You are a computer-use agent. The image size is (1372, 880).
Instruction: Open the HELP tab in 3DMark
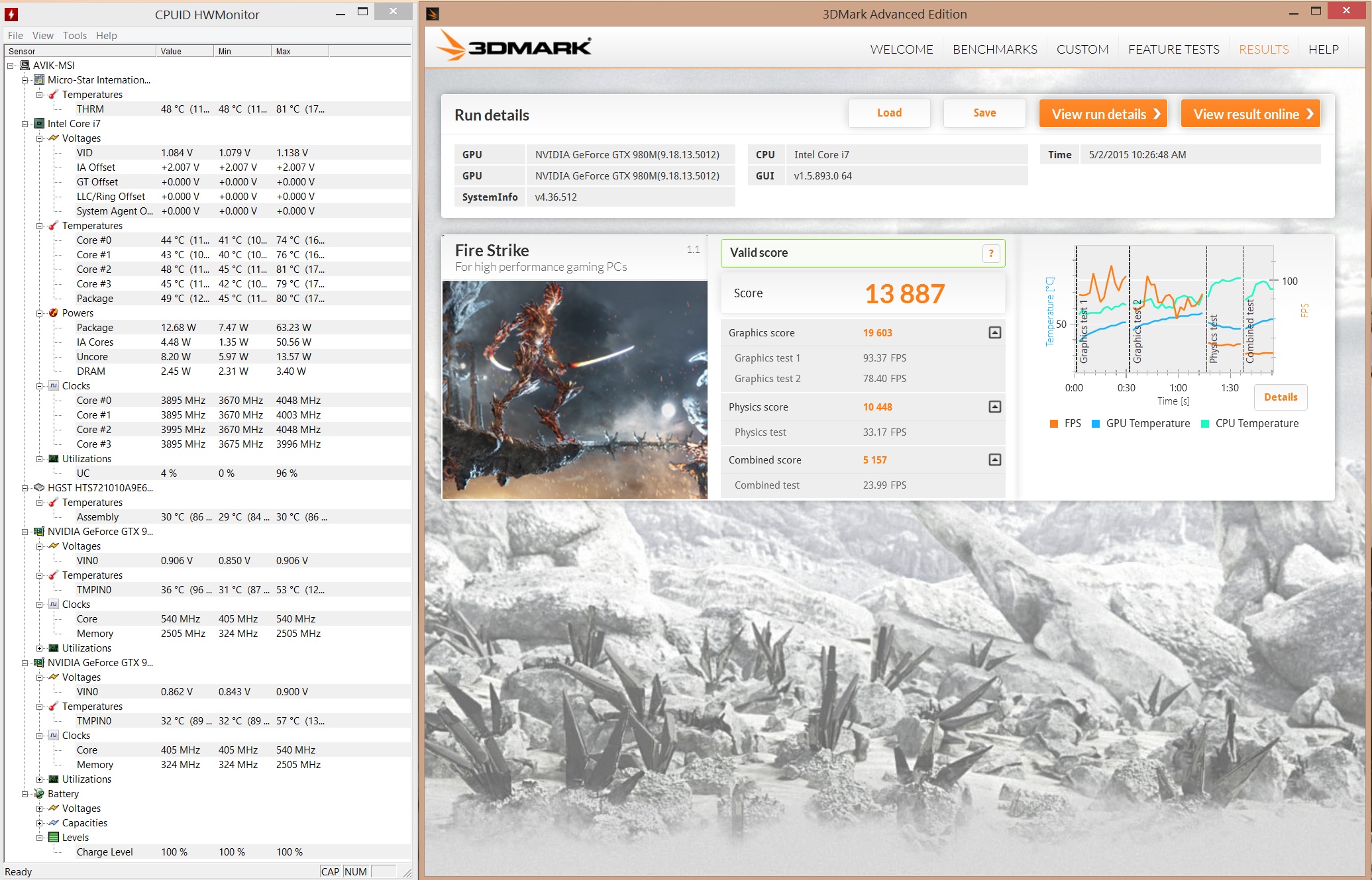coord(1323,49)
